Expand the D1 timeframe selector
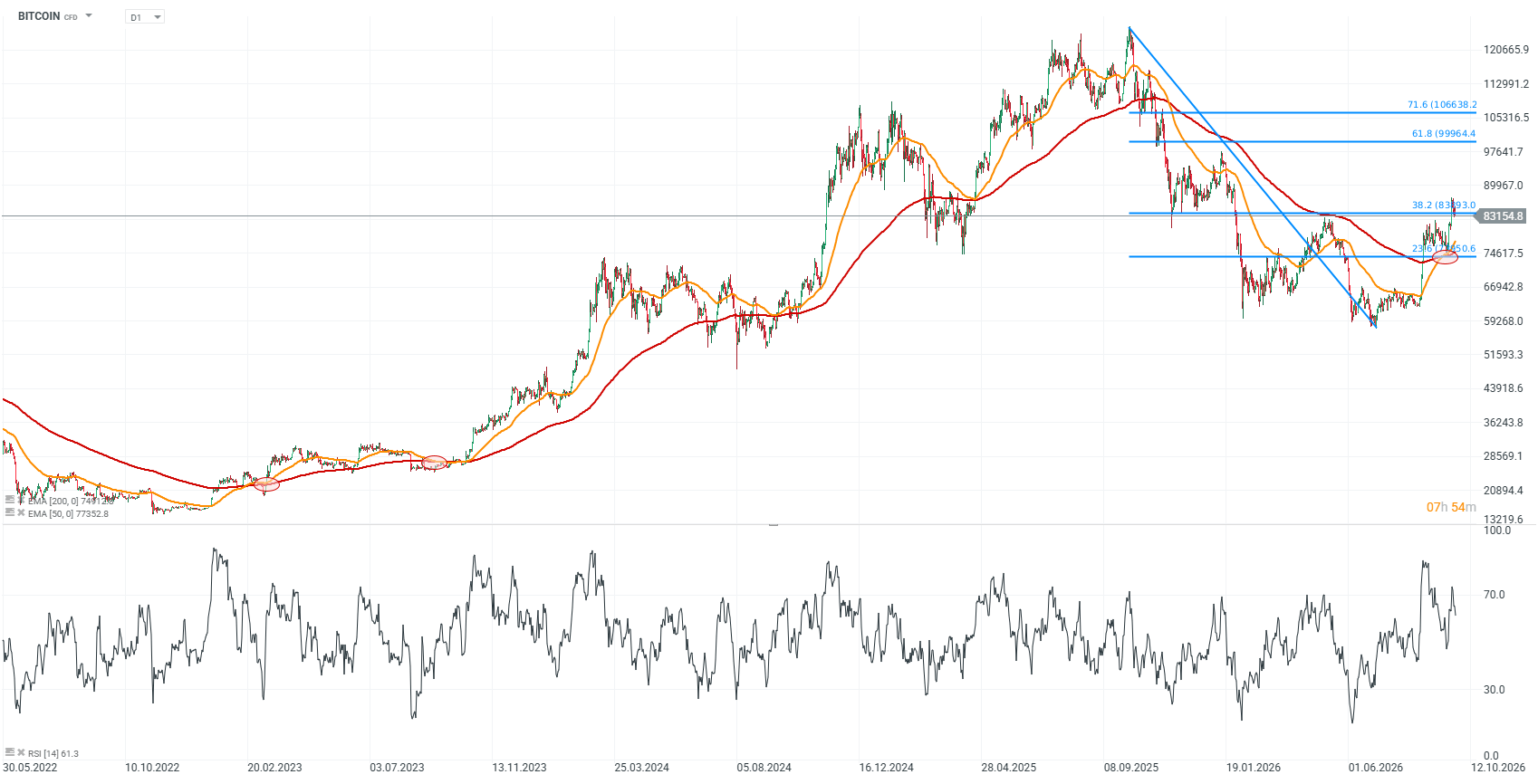 pos(145,17)
